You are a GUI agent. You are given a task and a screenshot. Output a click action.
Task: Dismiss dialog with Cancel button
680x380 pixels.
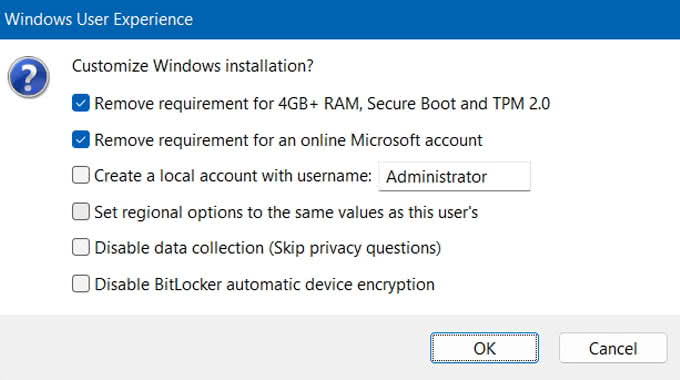pyautogui.click(x=613, y=348)
